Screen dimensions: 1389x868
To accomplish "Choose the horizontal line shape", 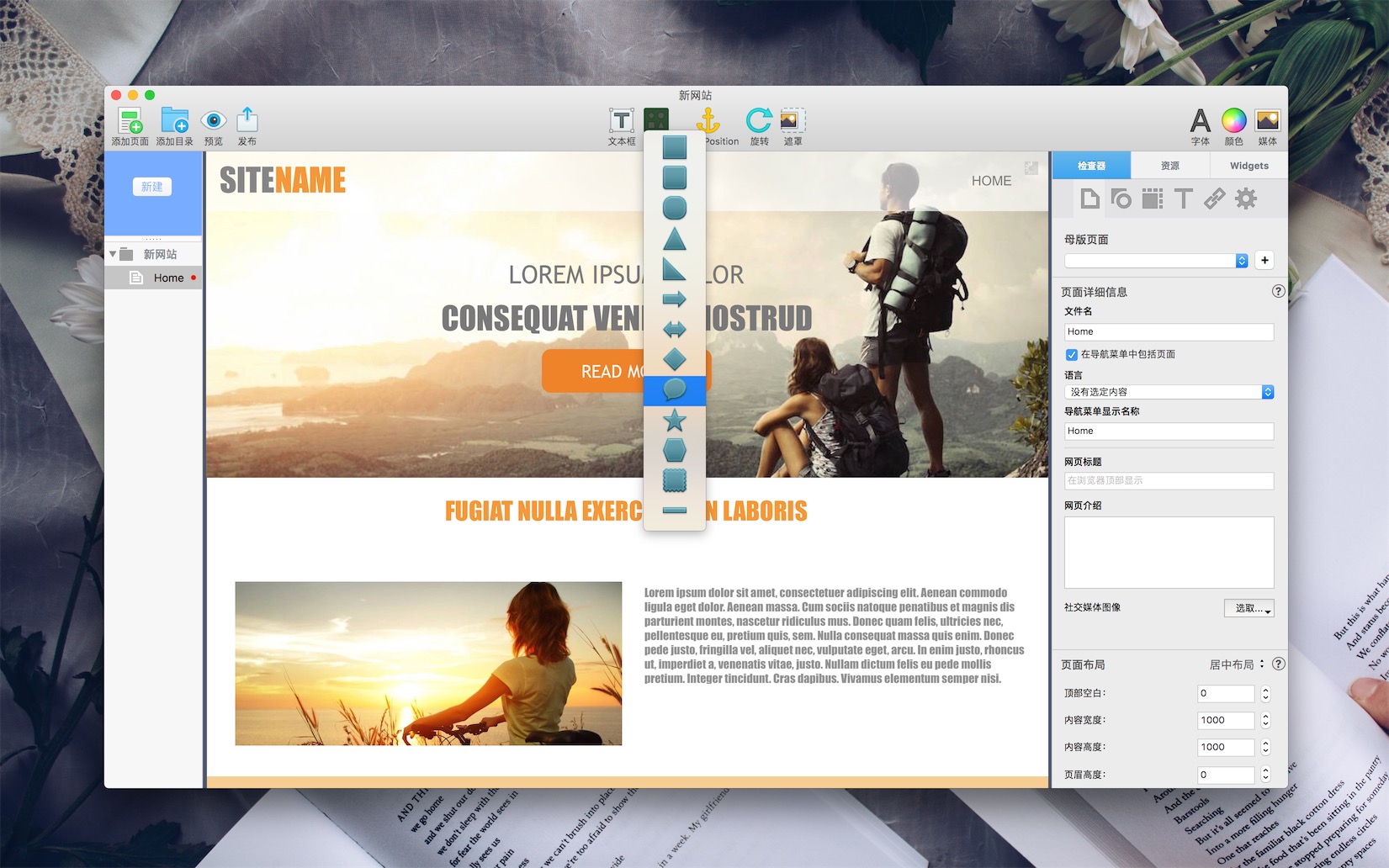I will [x=675, y=511].
